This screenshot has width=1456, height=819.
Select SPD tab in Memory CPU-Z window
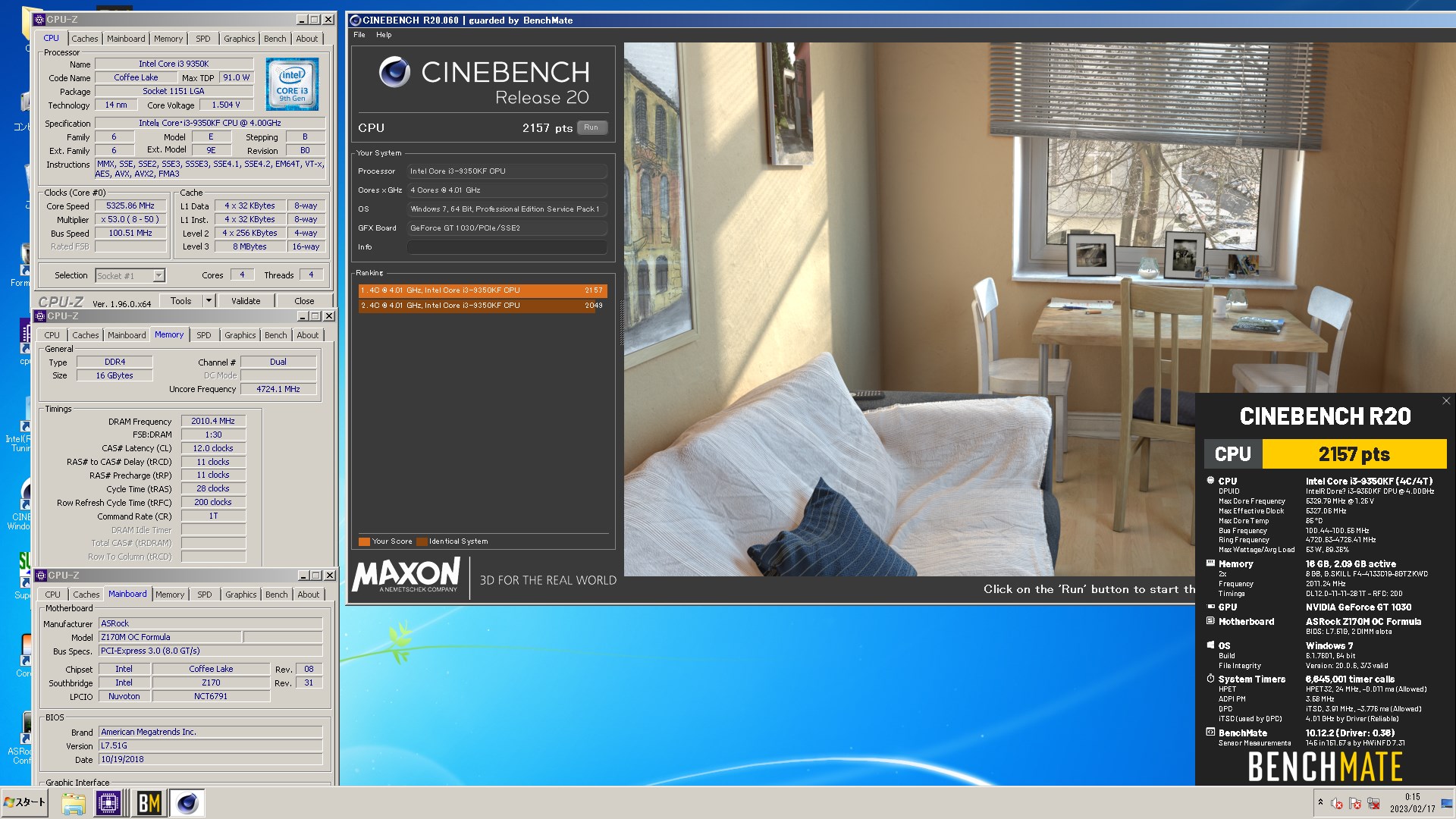(204, 335)
